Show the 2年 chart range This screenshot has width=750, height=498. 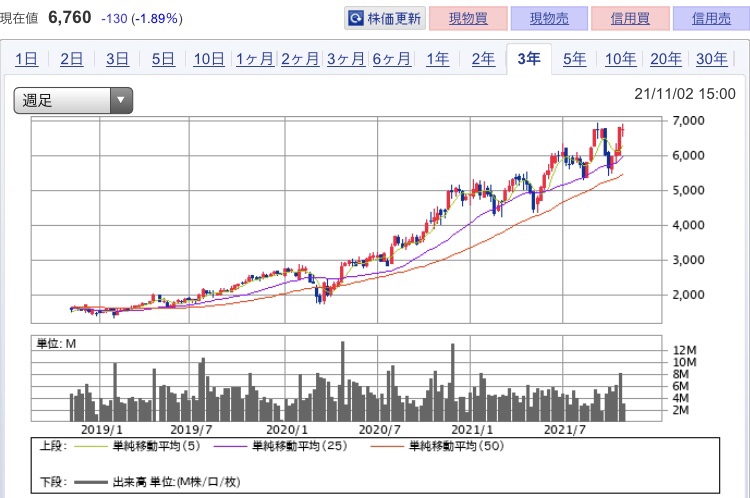(x=483, y=59)
